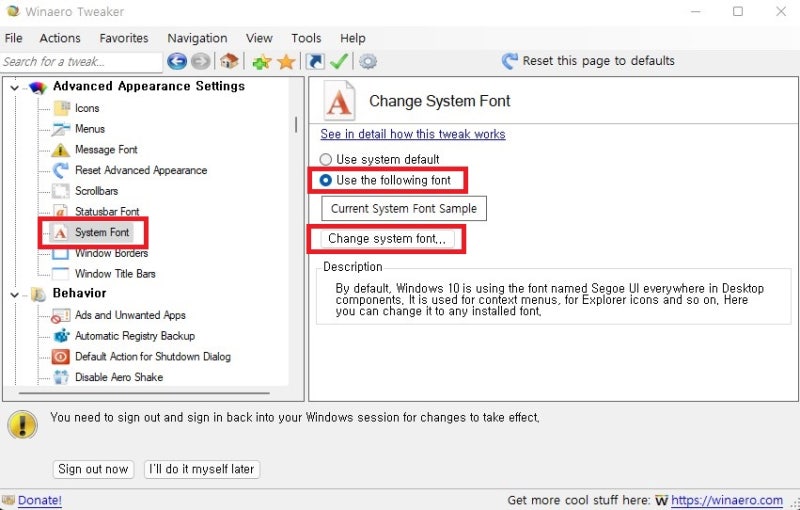The width and height of the screenshot is (800, 510).
Task: Open the Tools menu
Action: point(306,38)
